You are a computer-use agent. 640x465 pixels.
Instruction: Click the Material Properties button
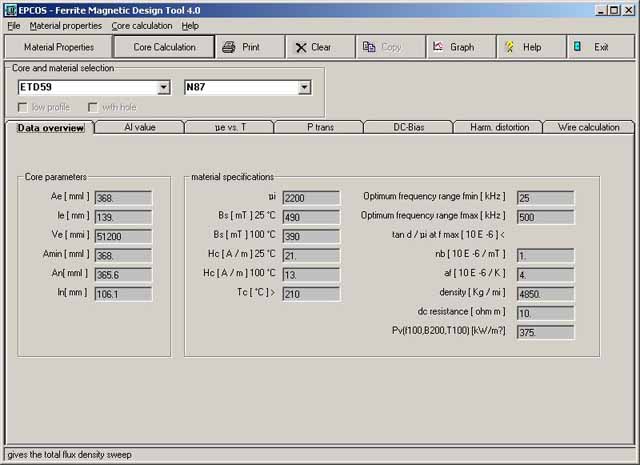58,47
